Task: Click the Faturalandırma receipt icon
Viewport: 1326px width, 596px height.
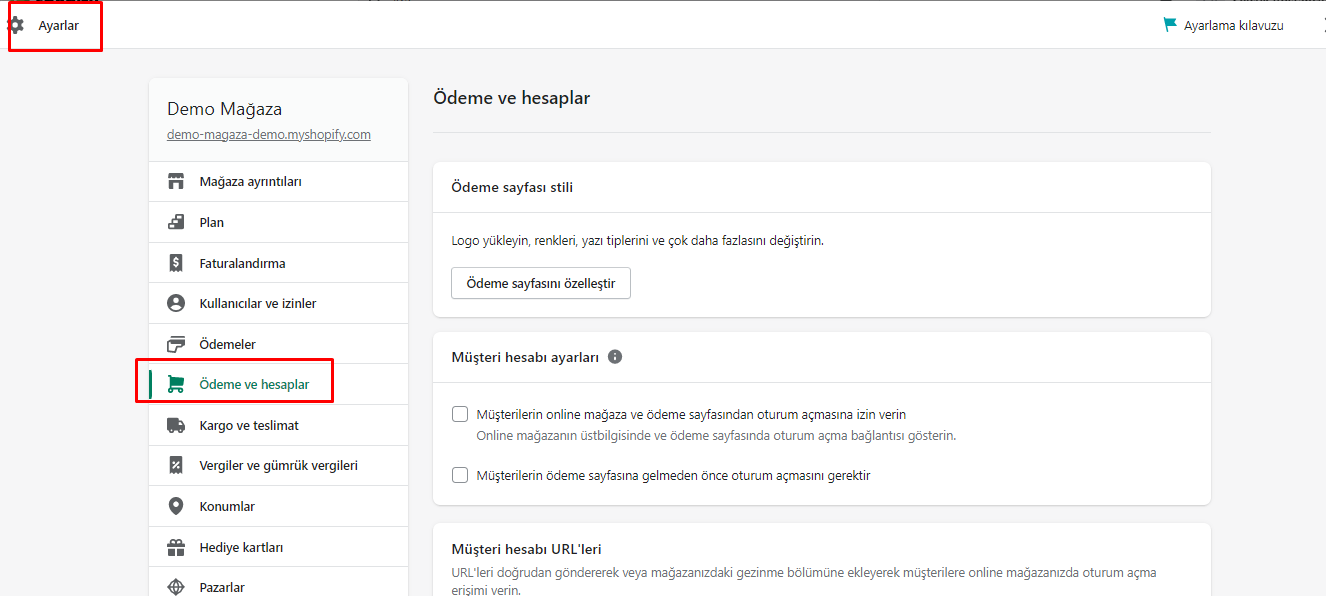Action: pos(176,263)
